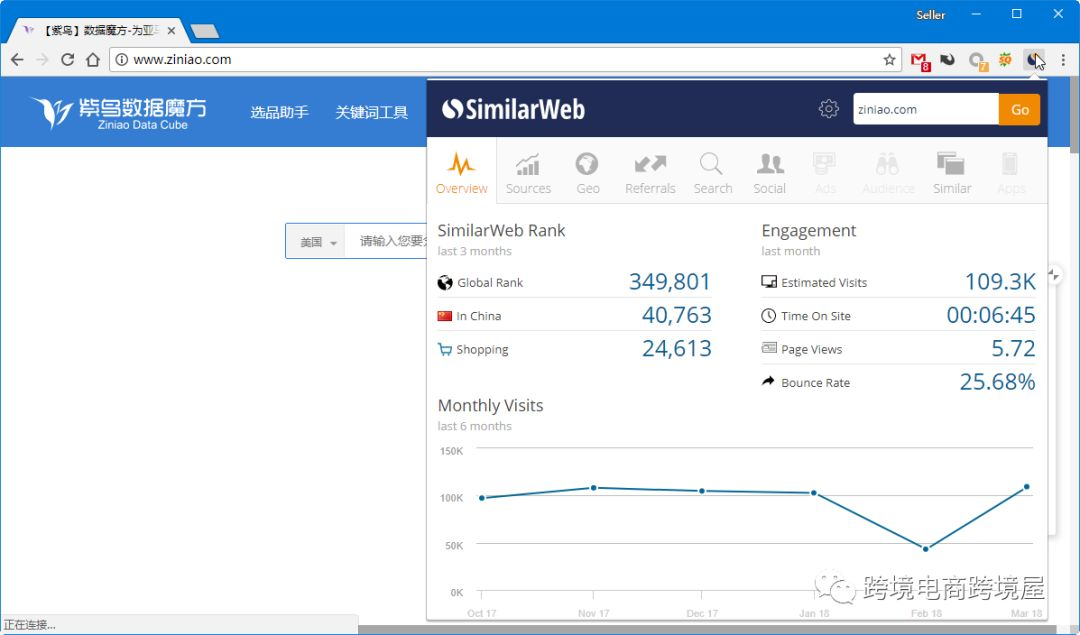Open the Search tab in SimilarWeb
The width and height of the screenshot is (1080, 635).
pyautogui.click(x=712, y=172)
